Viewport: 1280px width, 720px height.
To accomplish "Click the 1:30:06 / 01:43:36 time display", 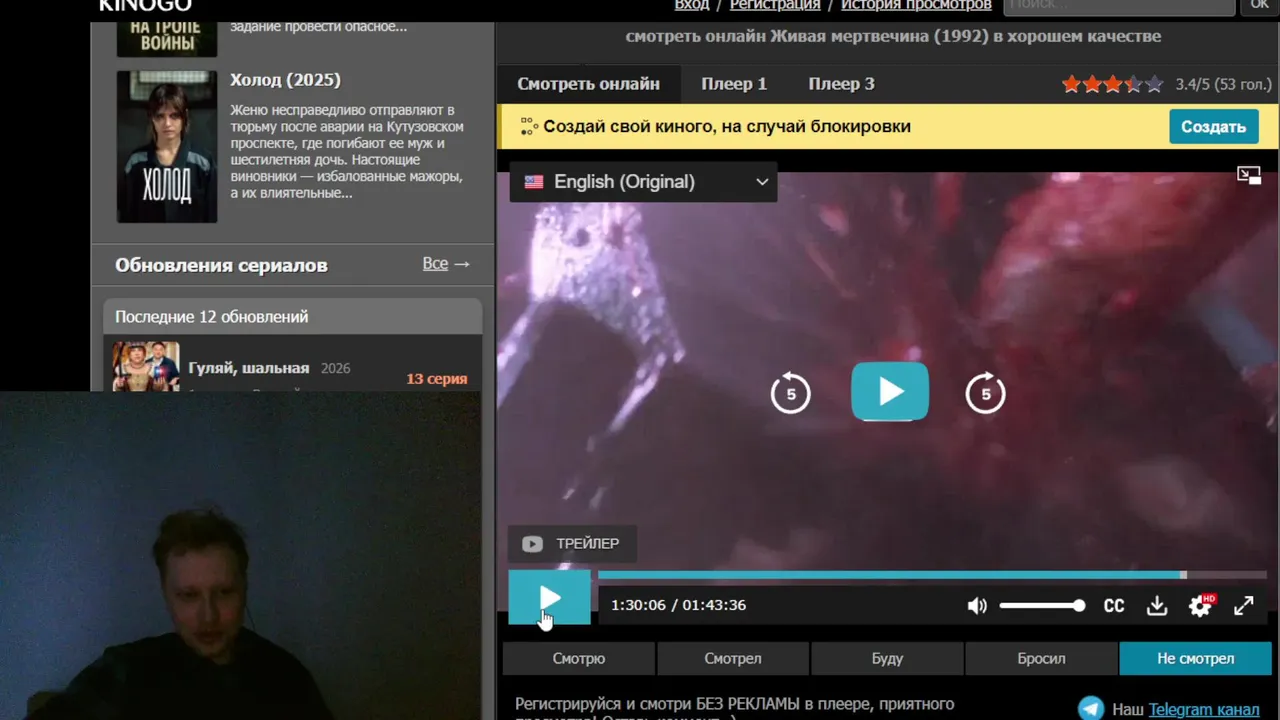I will tap(678, 606).
